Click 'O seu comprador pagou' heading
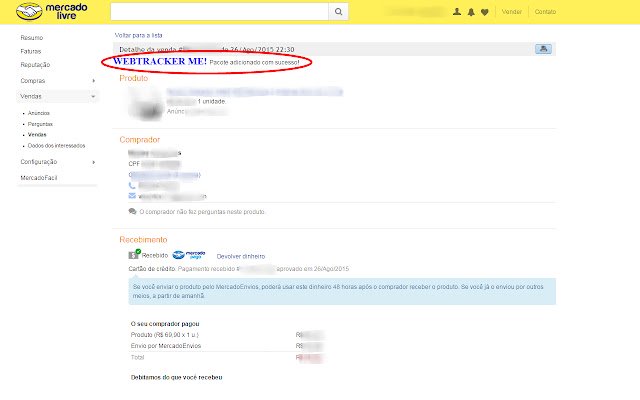640x400 pixels. 165,324
